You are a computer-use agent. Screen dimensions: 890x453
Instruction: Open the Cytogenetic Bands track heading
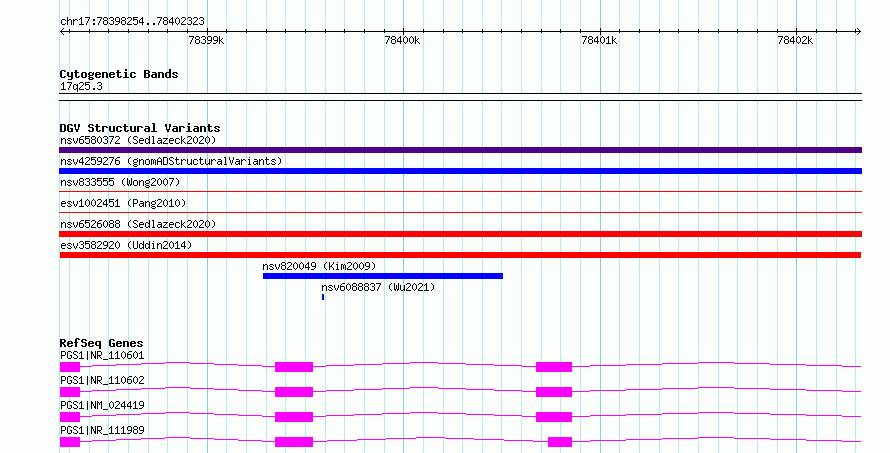point(119,74)
